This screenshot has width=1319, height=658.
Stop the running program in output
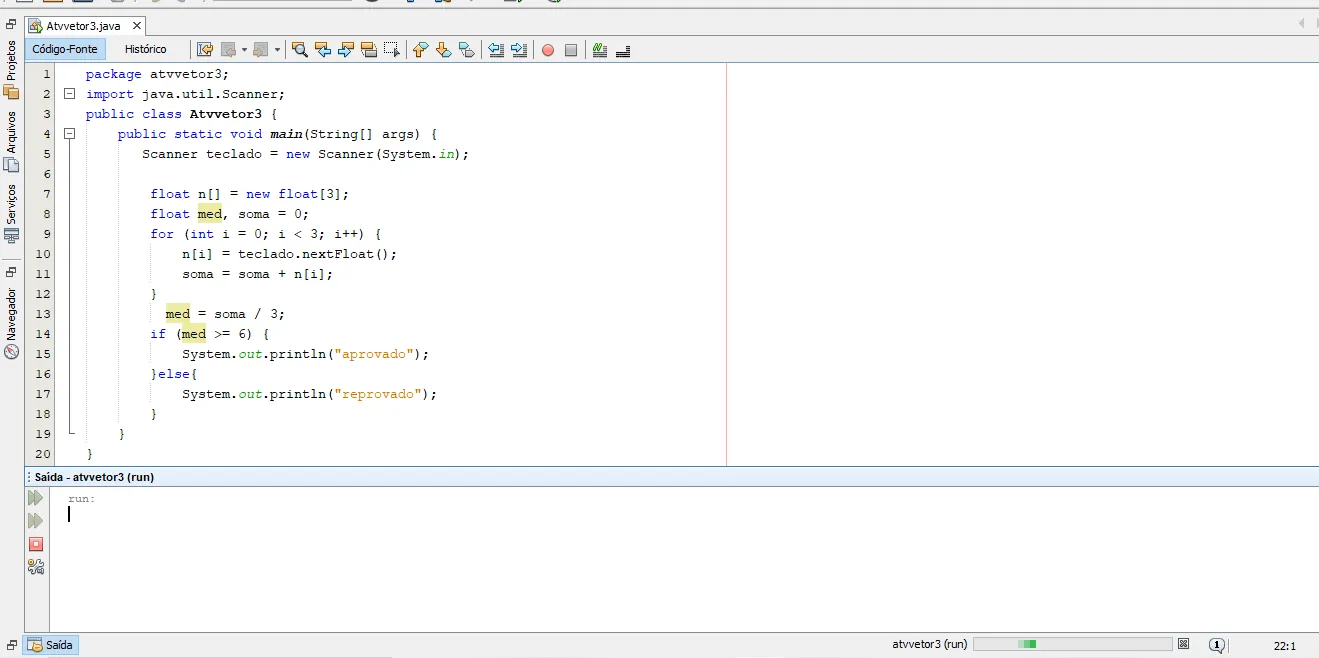pyautogui.click(x=36, y=544)
